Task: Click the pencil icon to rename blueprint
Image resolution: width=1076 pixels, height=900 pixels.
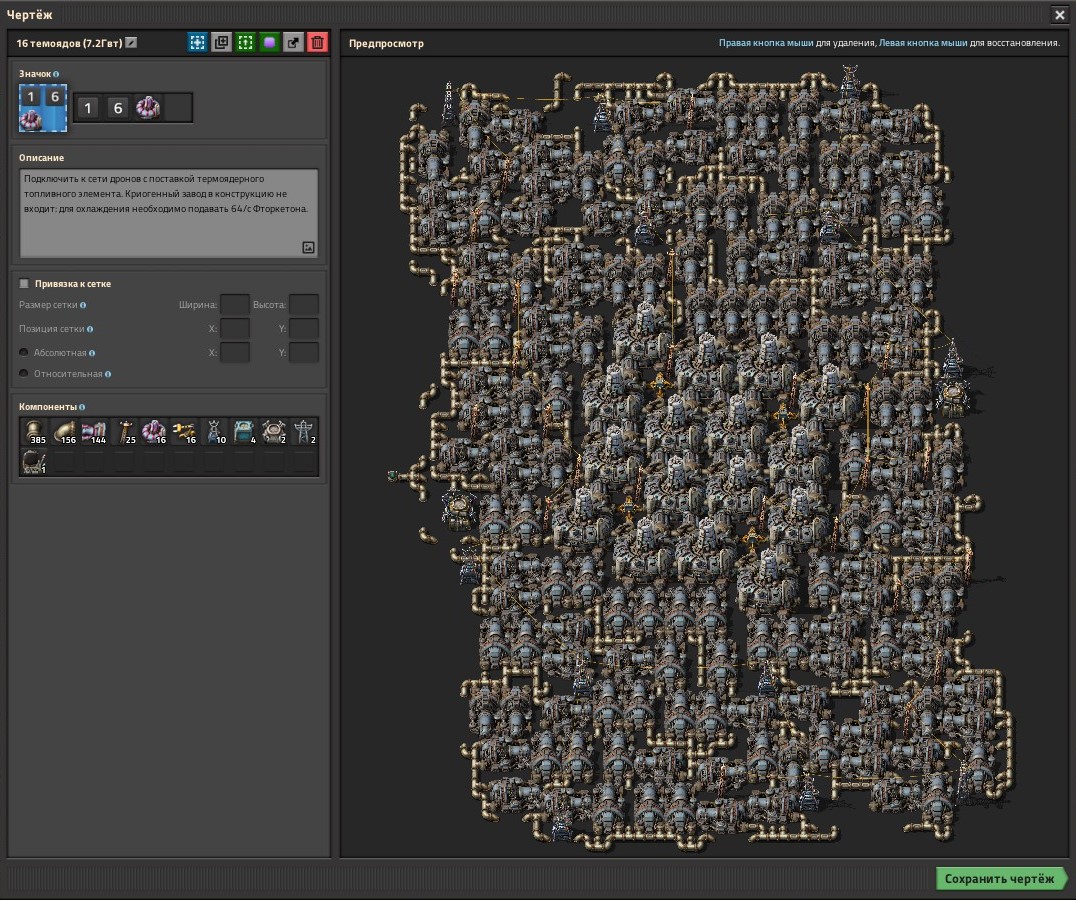Action: tap(131, 43)
